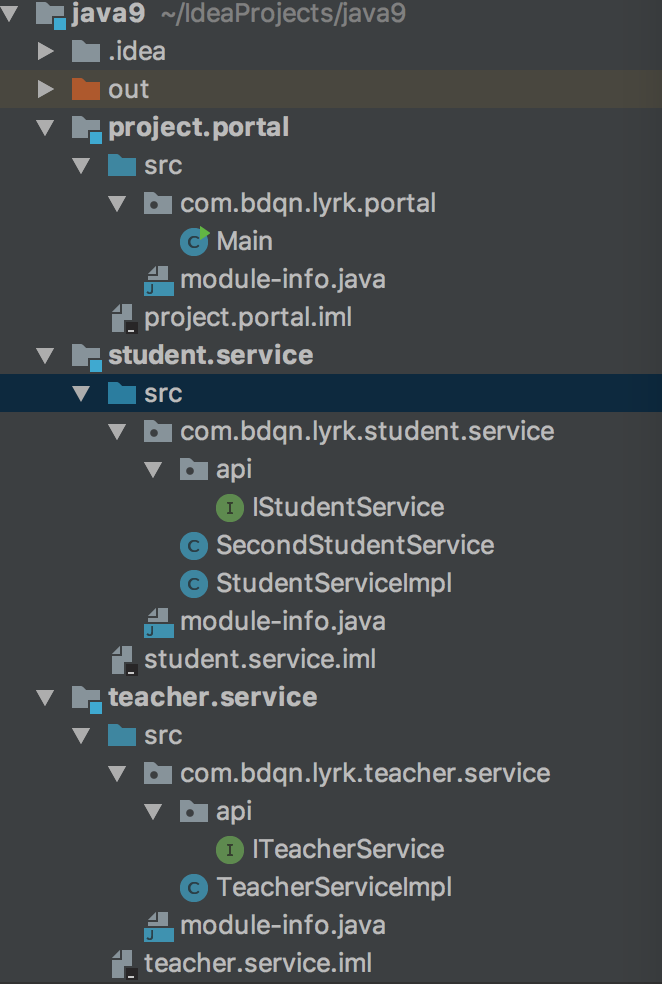Click the SecondStudentService class icon

[x=194, y=546]
